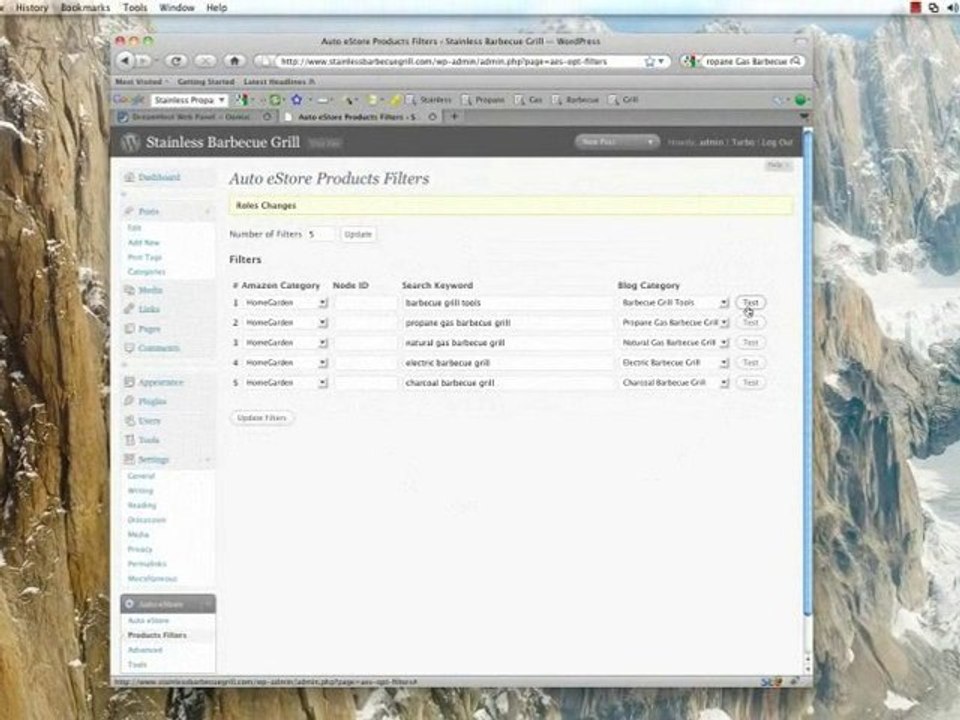Reload the page with the refresh icon

tap(176, 61)
